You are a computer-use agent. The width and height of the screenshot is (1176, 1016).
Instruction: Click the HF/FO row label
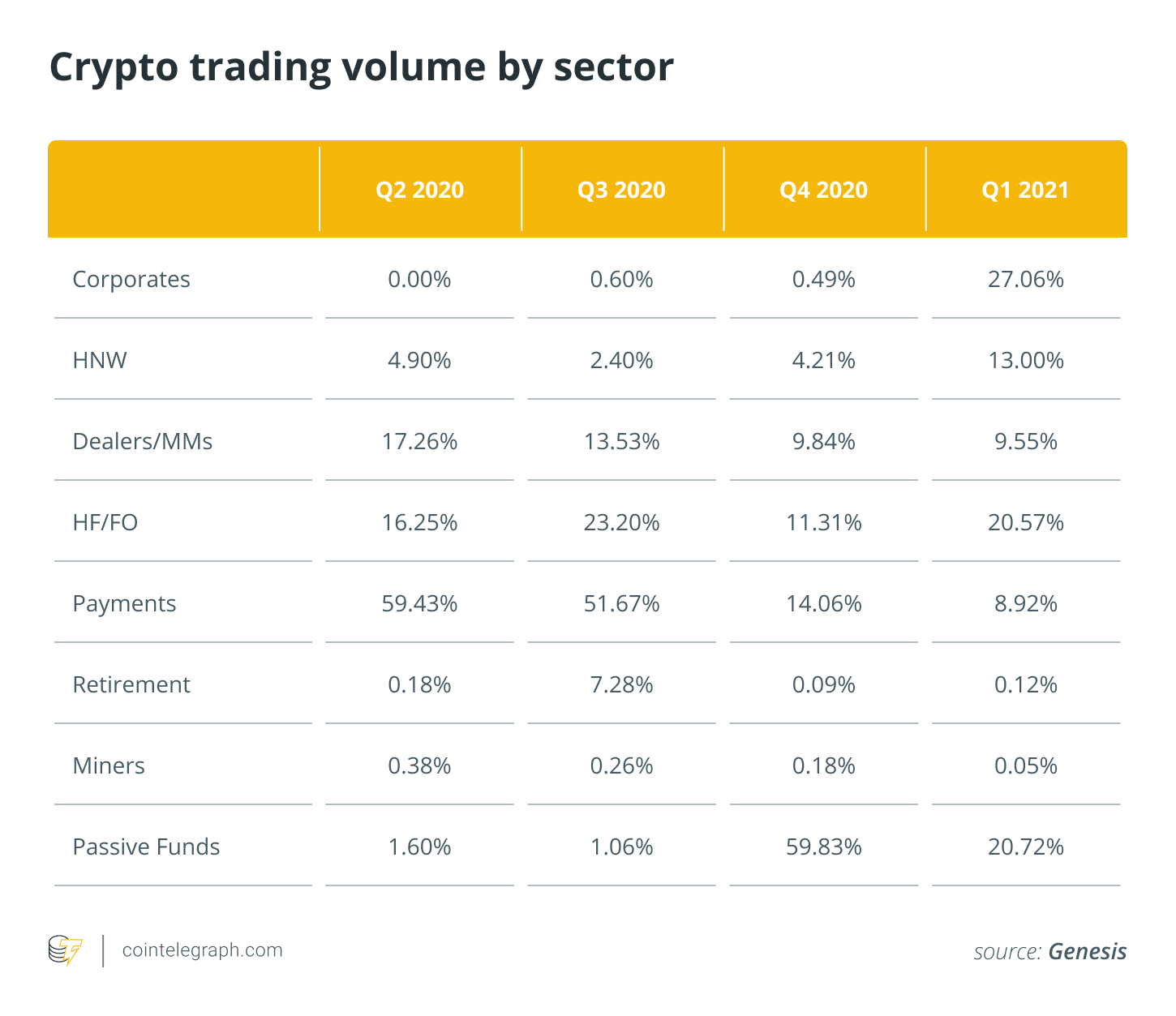coord(105,522)
